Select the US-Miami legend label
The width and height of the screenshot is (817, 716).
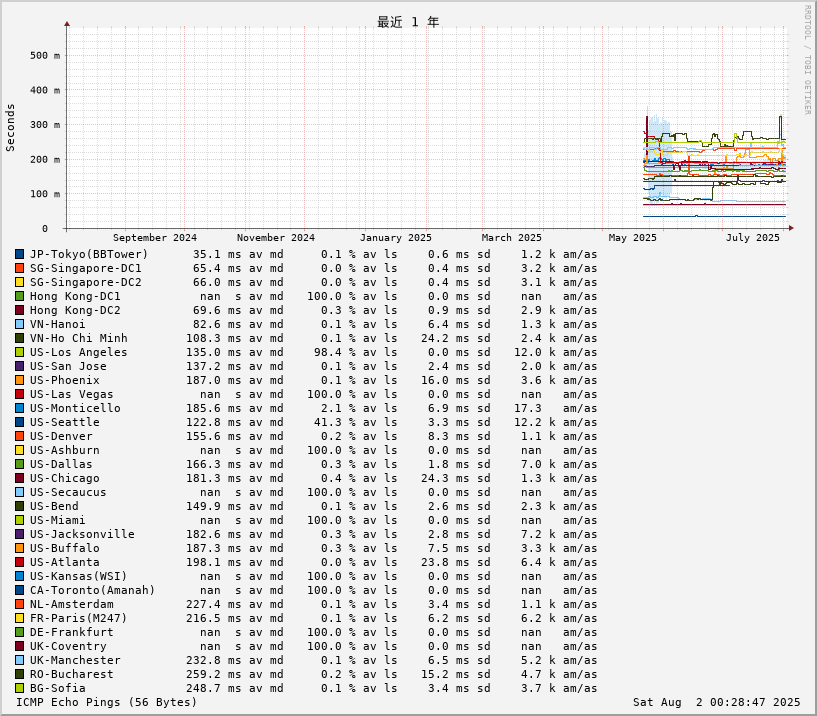[57, 521]
